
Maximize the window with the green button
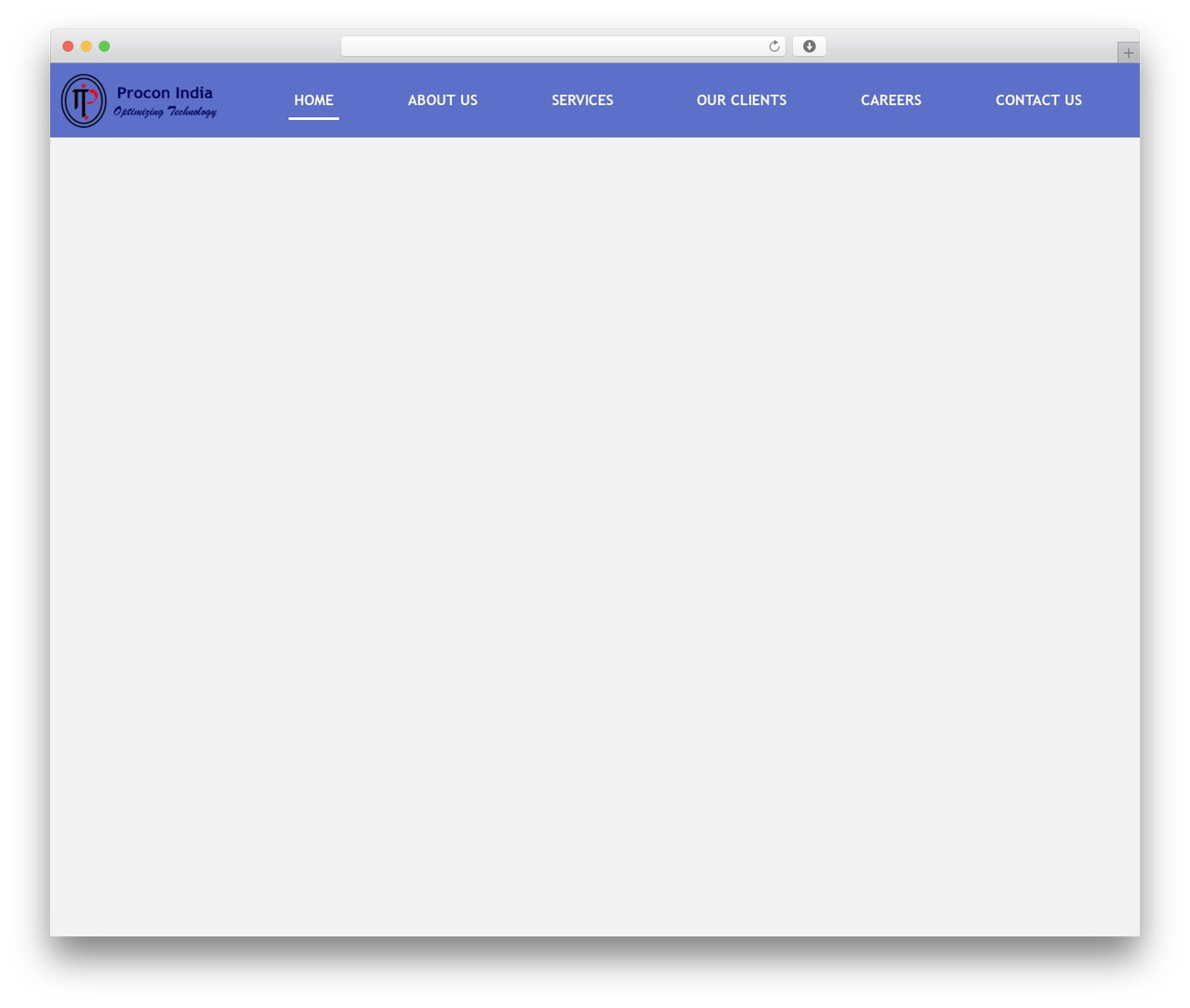click(104, 46)
